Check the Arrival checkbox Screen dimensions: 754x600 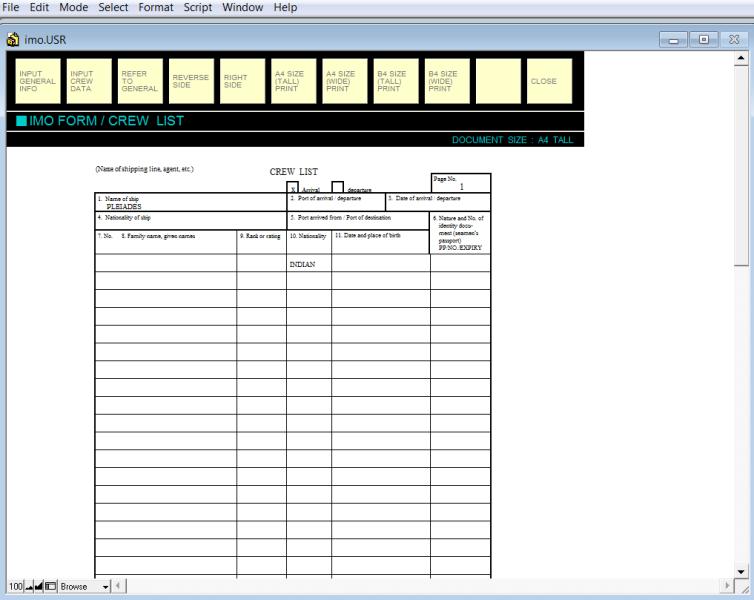[x=293, y=189]
